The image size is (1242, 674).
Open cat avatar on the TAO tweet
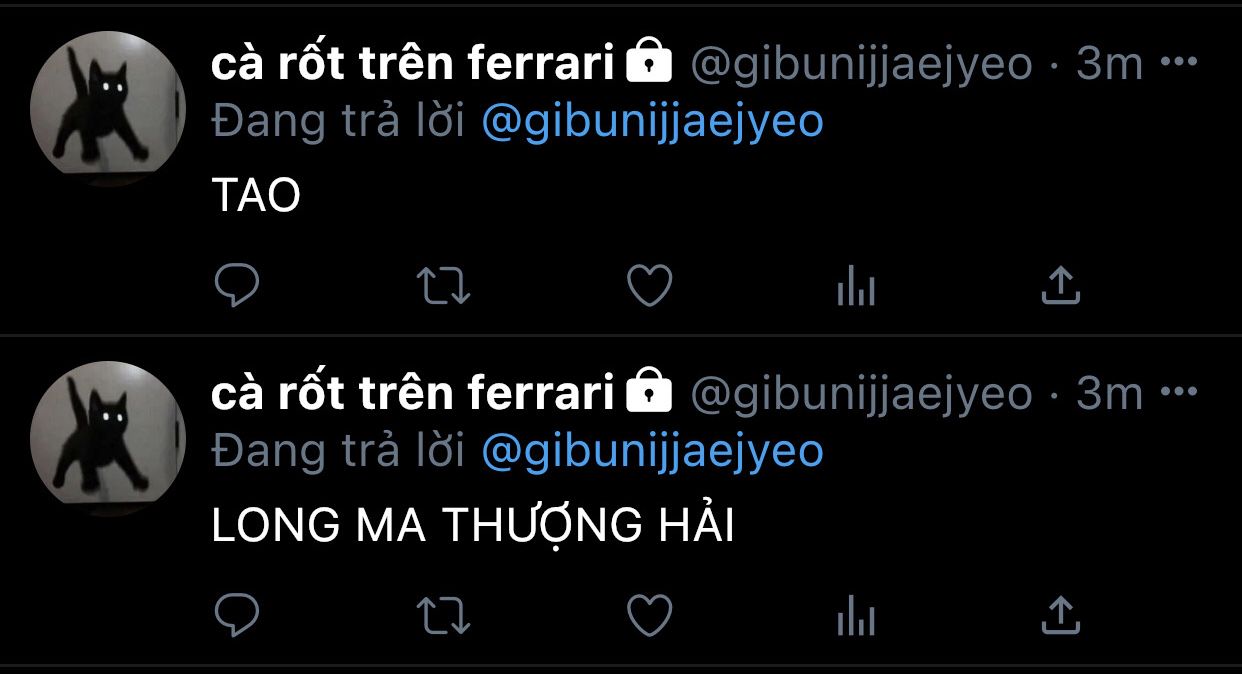(x=108, y=109)
